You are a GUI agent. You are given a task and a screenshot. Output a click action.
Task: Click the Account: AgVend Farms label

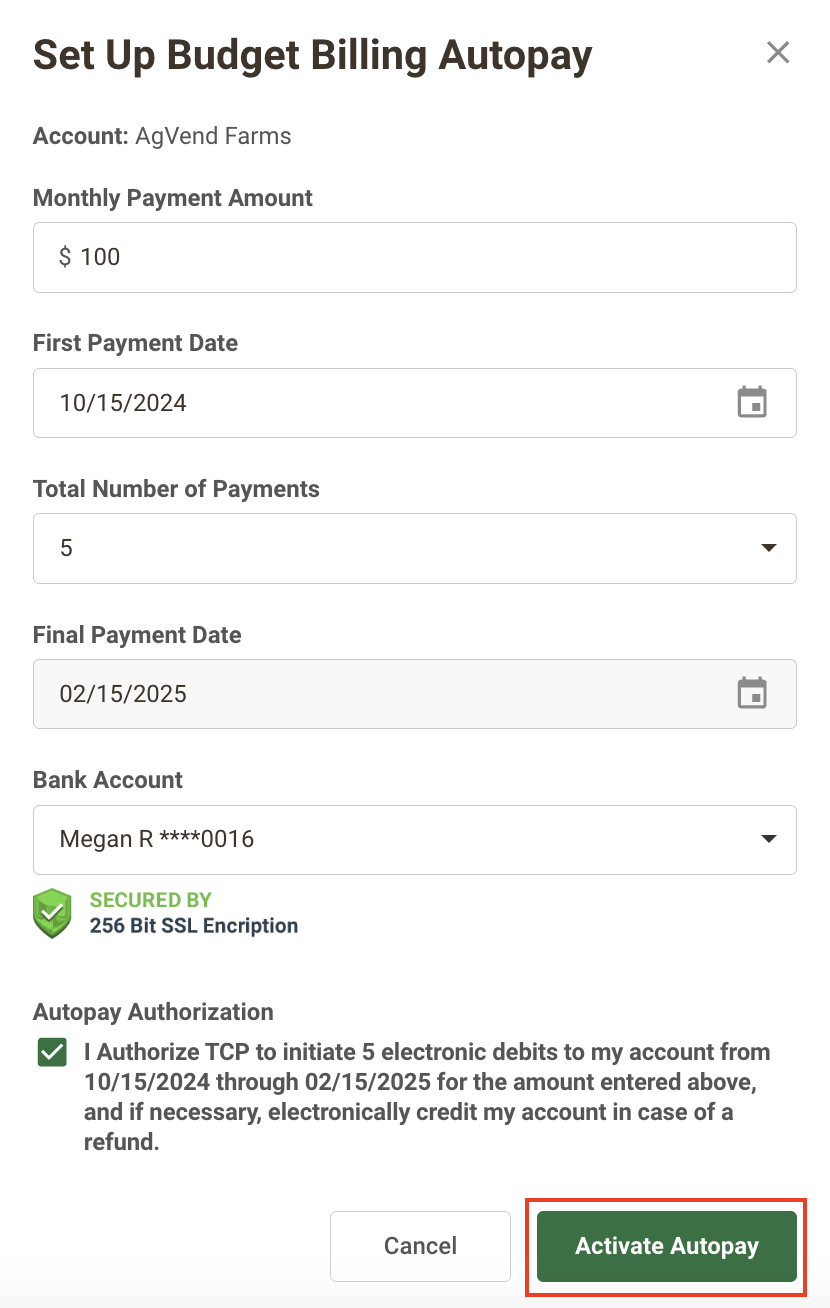(x=162, y=136)
